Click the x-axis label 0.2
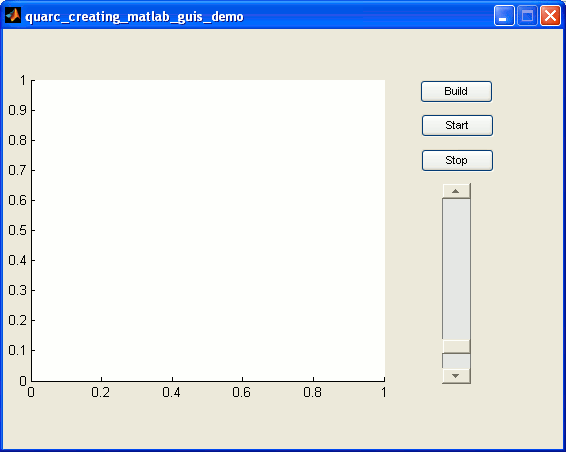The image size is (566, 452). pos(101,392)
